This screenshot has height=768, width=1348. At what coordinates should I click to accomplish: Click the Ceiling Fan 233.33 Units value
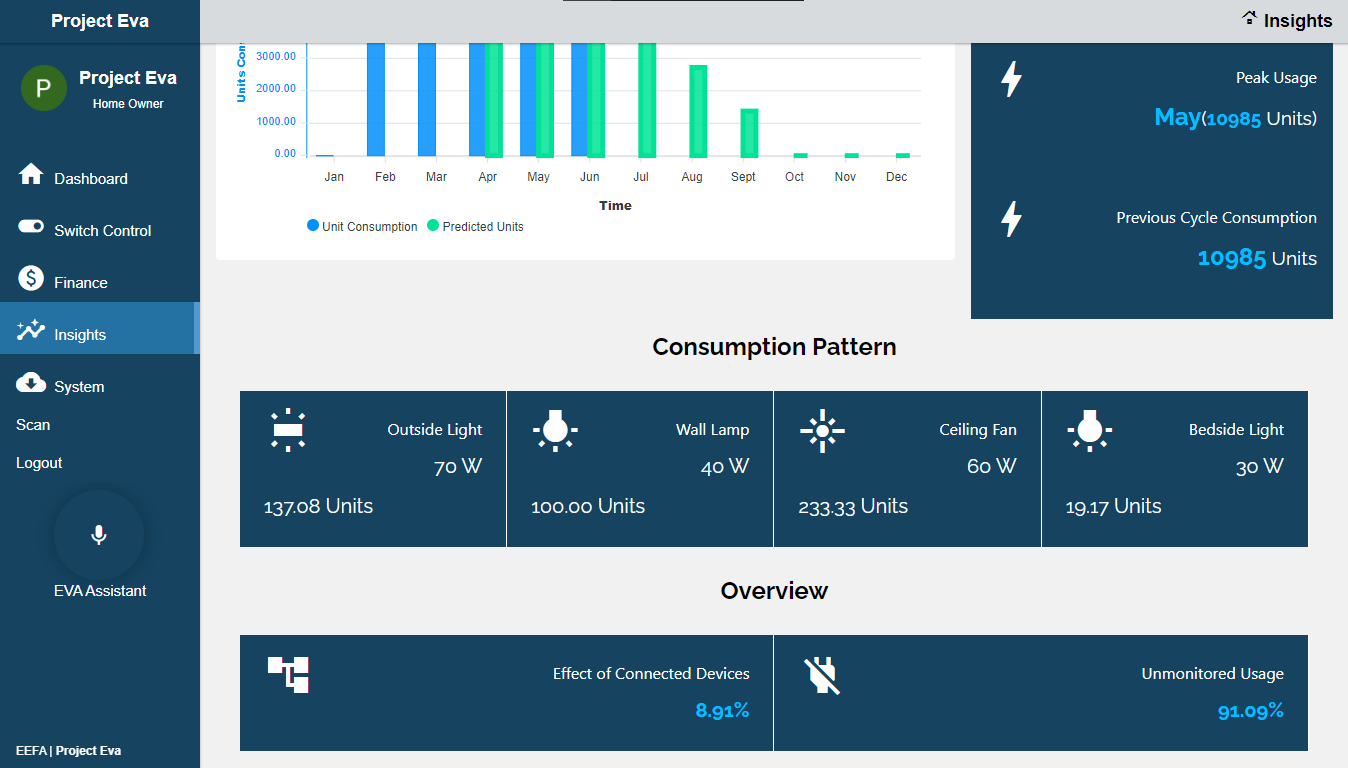(x=853, y=506)
